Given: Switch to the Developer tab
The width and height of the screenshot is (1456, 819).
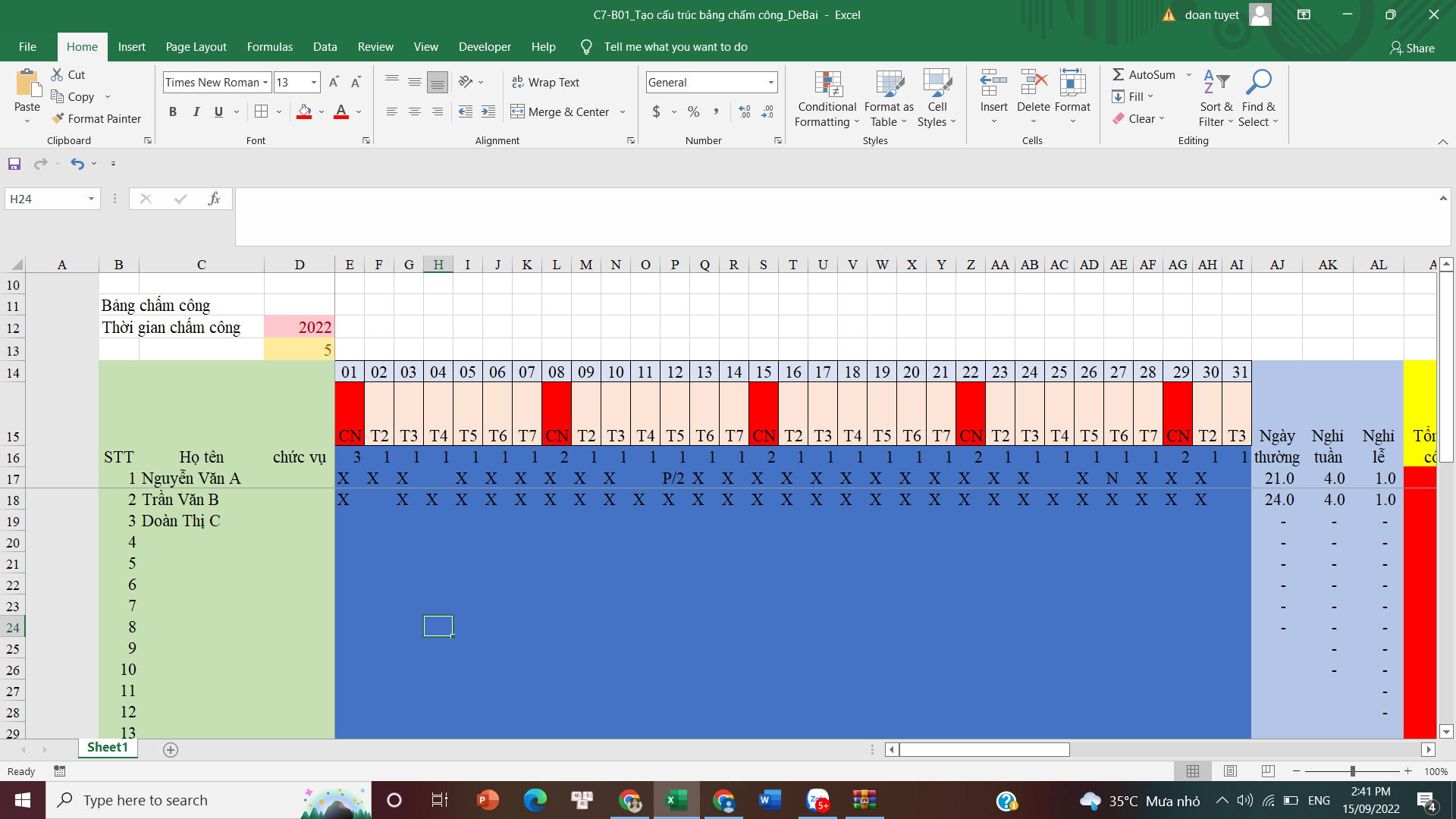Looking at the screenshot, I should [x=485, y=47].
